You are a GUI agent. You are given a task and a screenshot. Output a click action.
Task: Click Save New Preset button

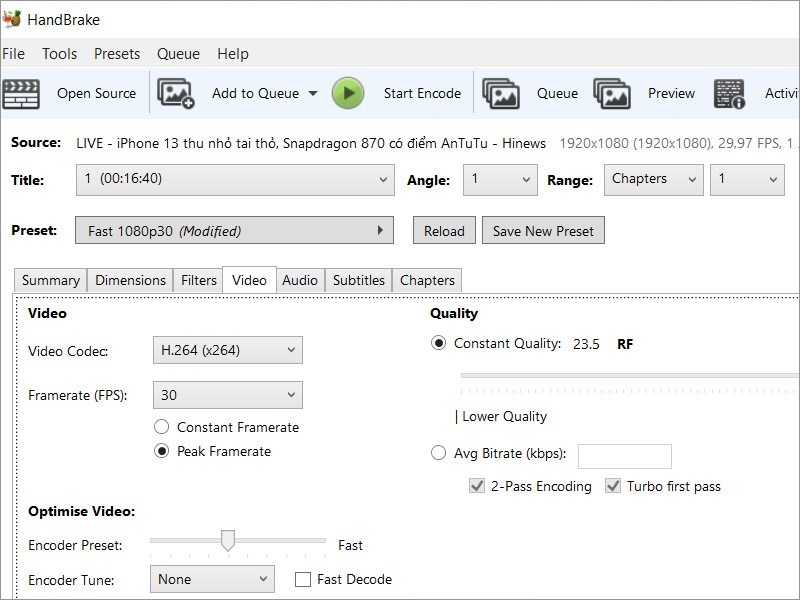coord(543,230)
